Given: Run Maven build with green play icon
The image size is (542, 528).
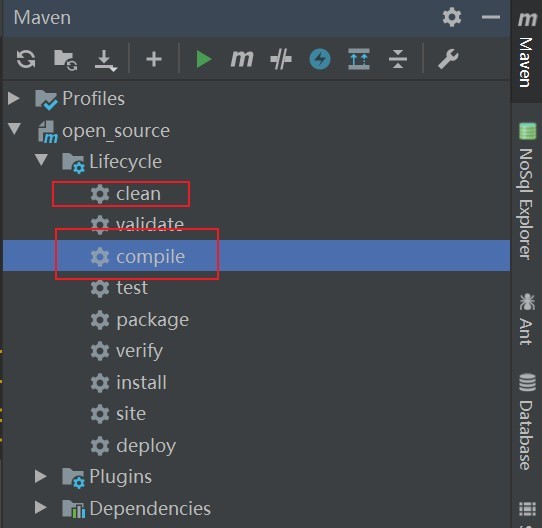Looking at the screenshot, I should 204,59.
